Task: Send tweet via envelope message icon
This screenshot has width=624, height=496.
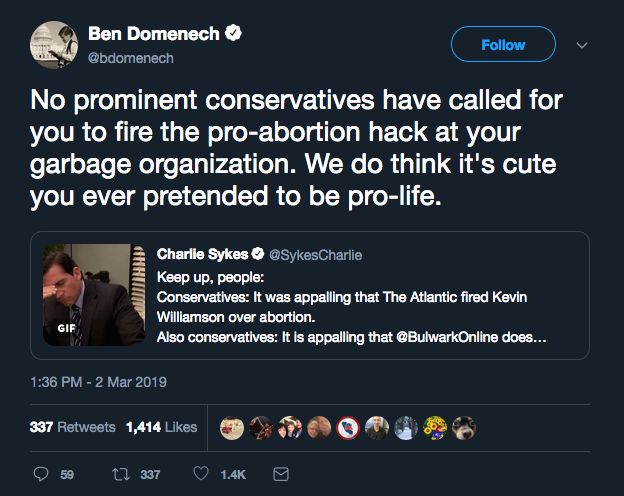Action: (x=281, y=474)
